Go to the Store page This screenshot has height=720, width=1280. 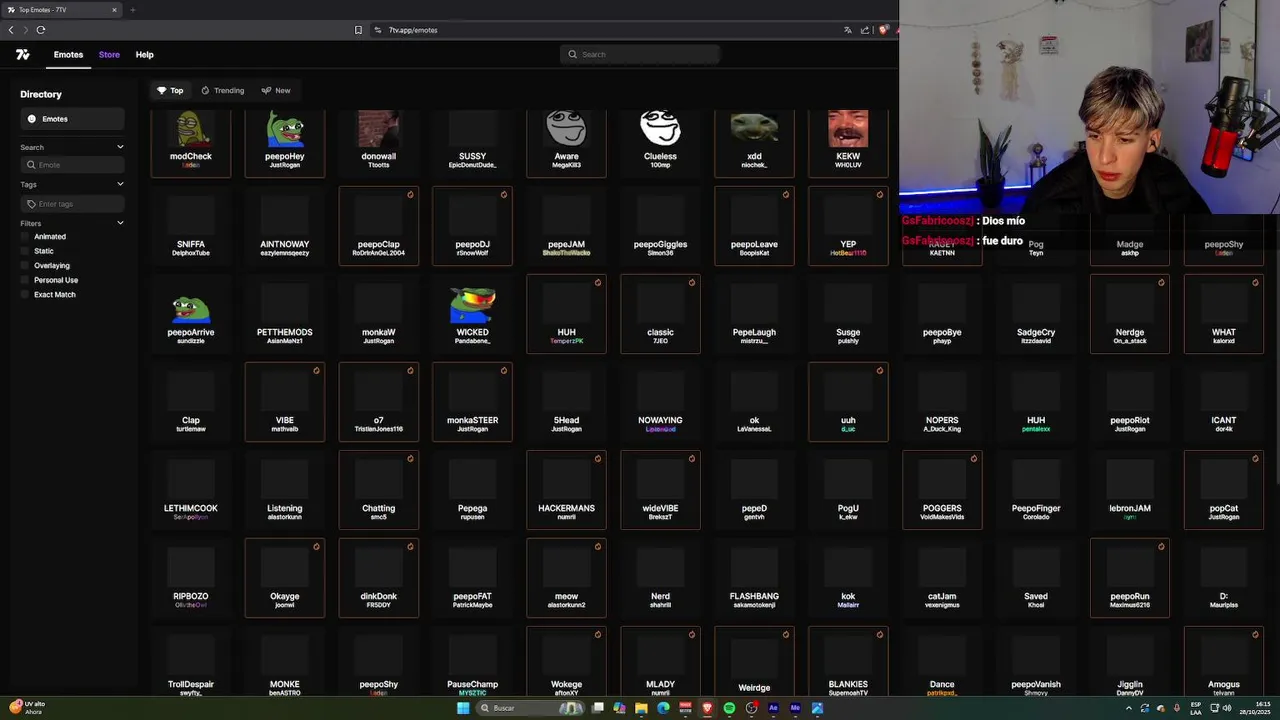tap(109, 55)
